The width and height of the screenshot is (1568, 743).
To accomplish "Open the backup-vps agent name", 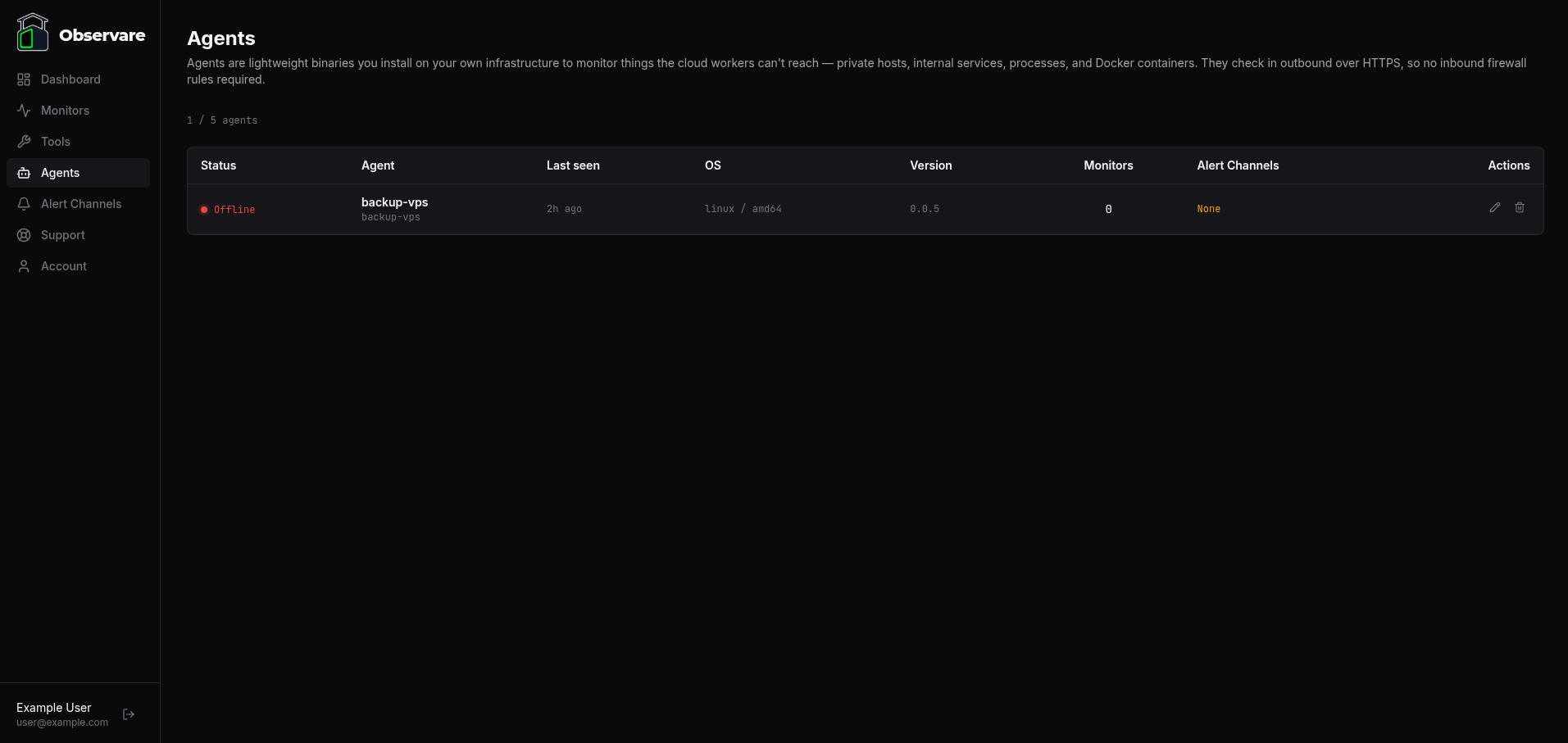I will tap(394, 202).
